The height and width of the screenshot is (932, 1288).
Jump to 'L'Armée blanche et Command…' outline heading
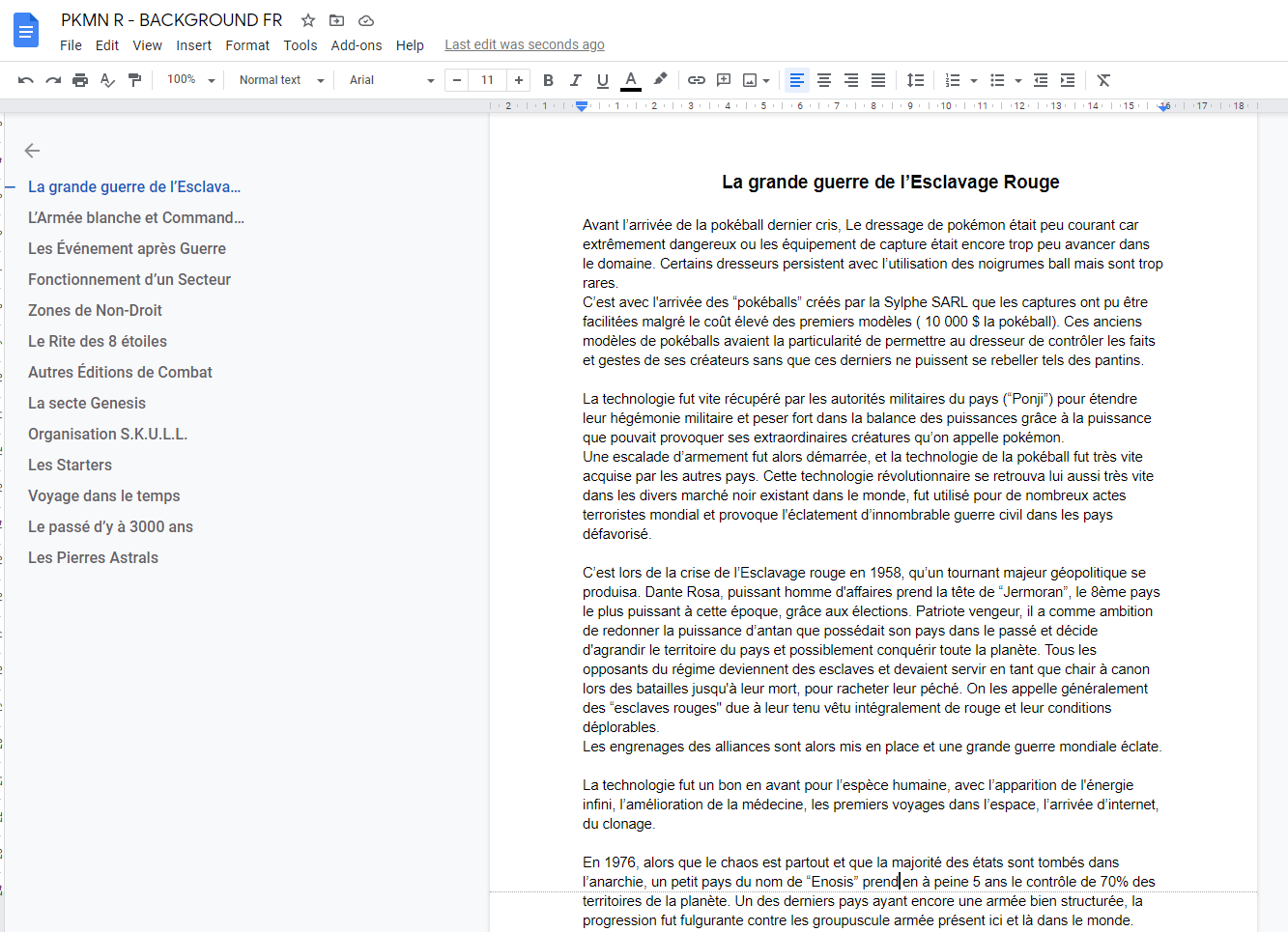136,217
